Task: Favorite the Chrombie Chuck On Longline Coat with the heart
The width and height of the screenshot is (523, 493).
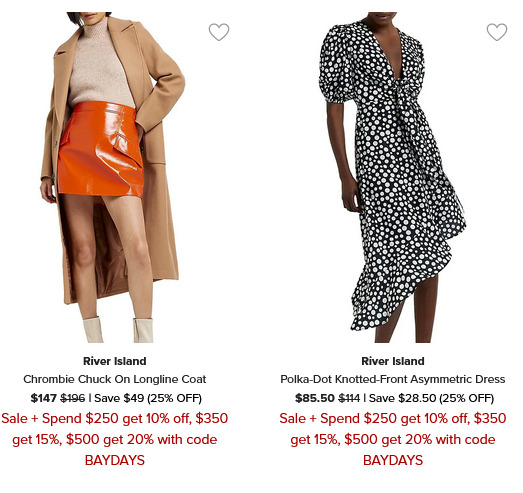Action: coord(219,32)
